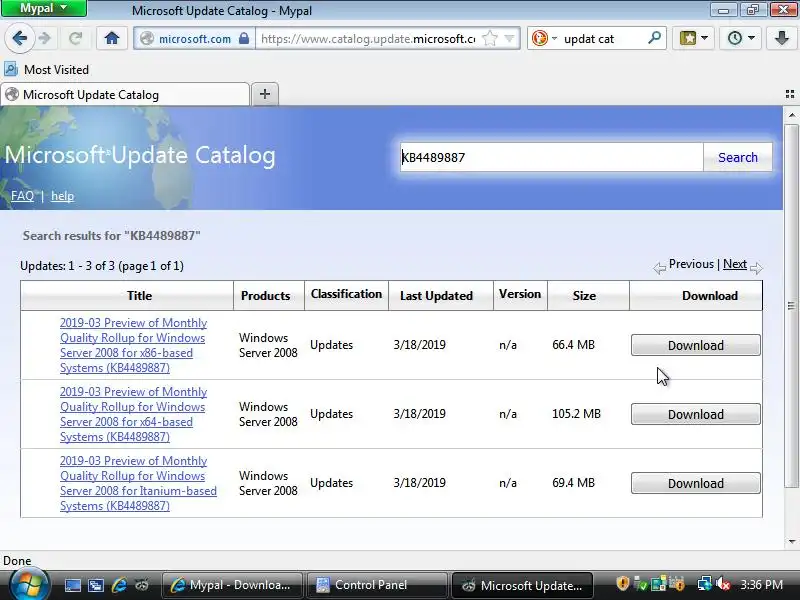Click the Next page link
Image resolution: width=800 pixels, height=600 pixels.
(735, 264)
